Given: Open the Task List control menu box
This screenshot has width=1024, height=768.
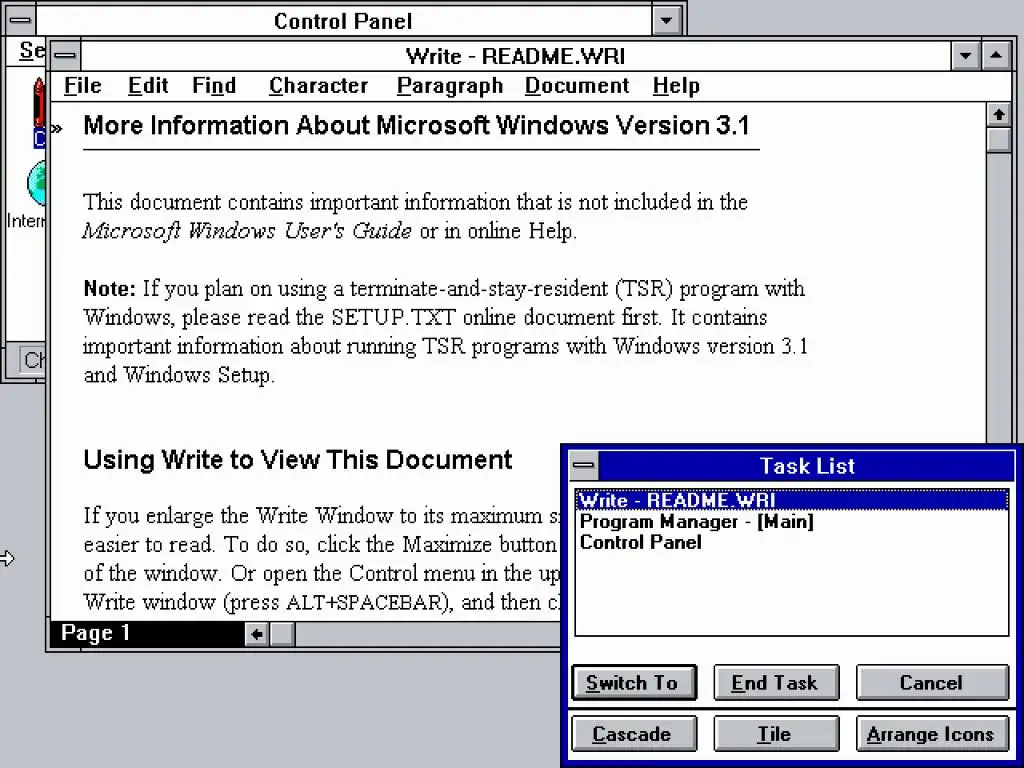Looking at the screenshot, I should tap(584, 466).
